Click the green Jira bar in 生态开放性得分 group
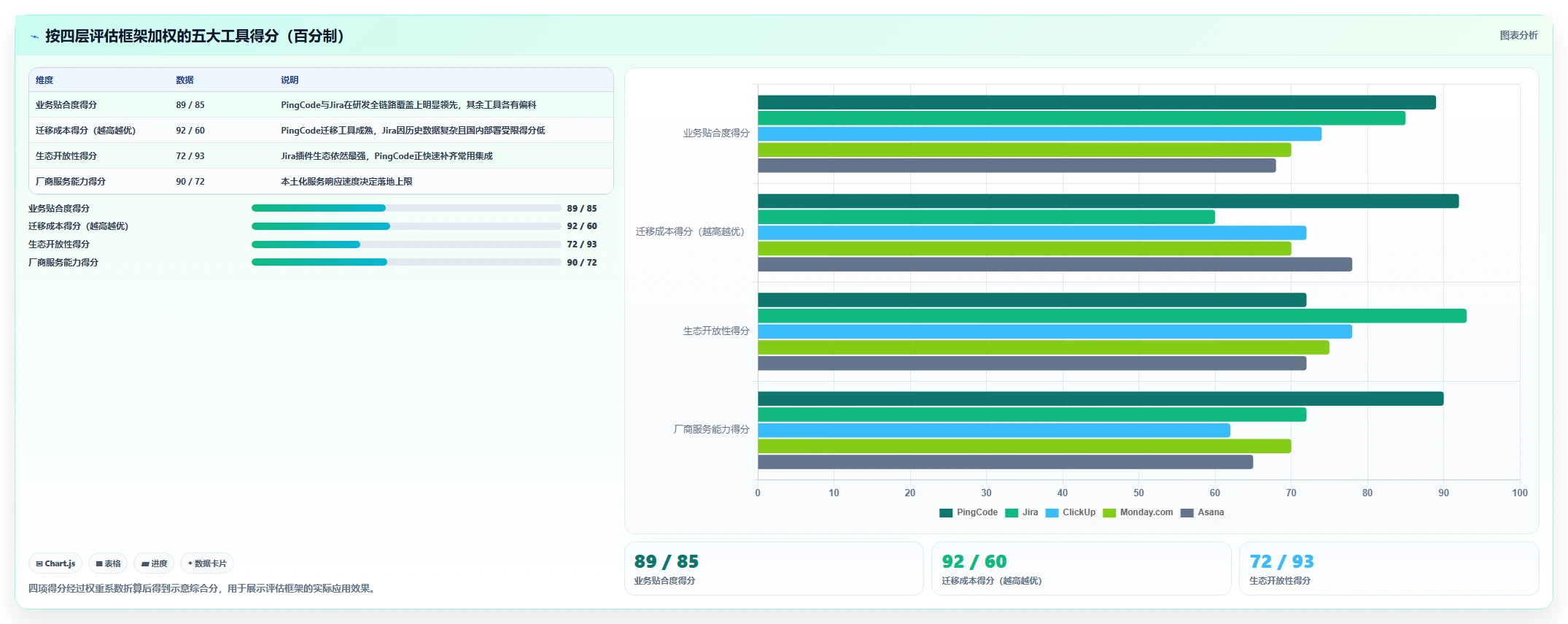The width and height of the screenshot is (1568, 624). coord(1112,316)
